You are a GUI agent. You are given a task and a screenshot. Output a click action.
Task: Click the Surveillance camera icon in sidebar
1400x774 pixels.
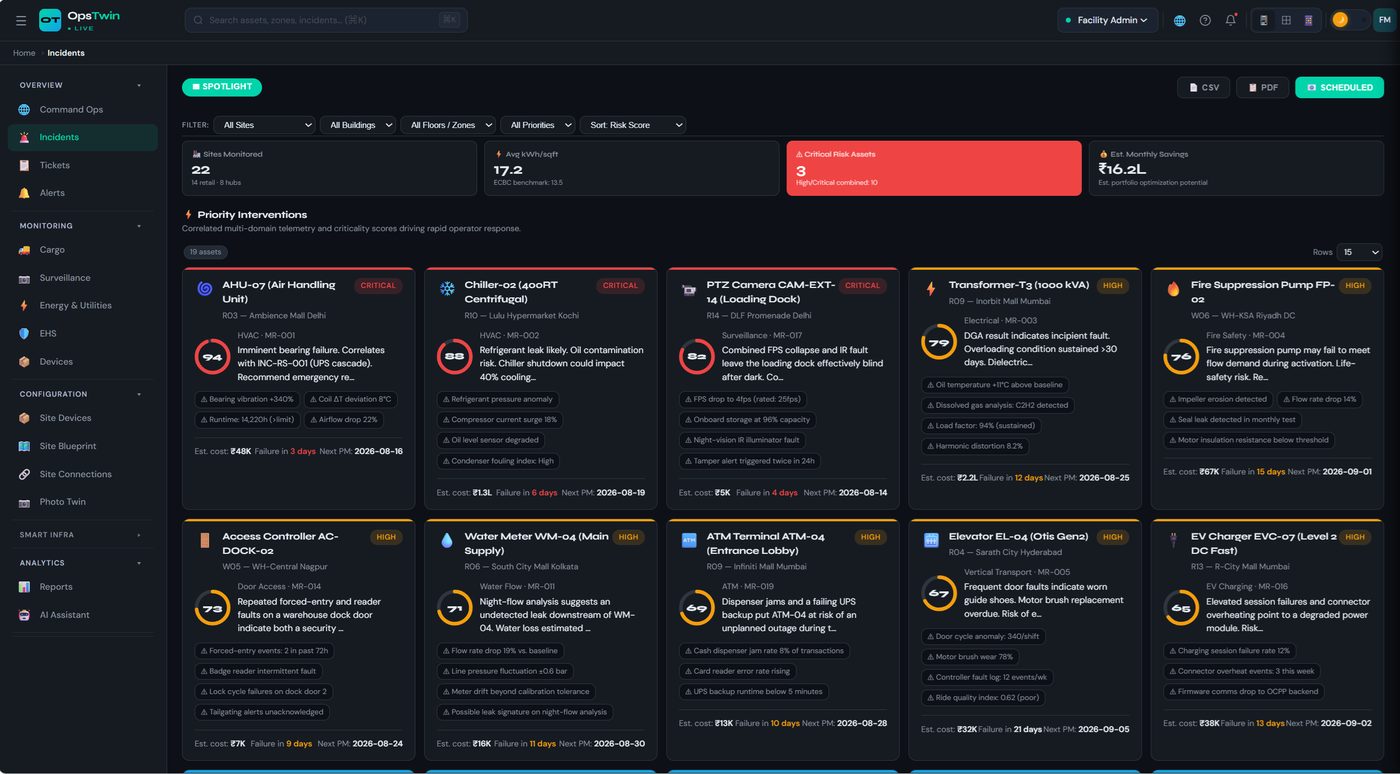[24, 278]
